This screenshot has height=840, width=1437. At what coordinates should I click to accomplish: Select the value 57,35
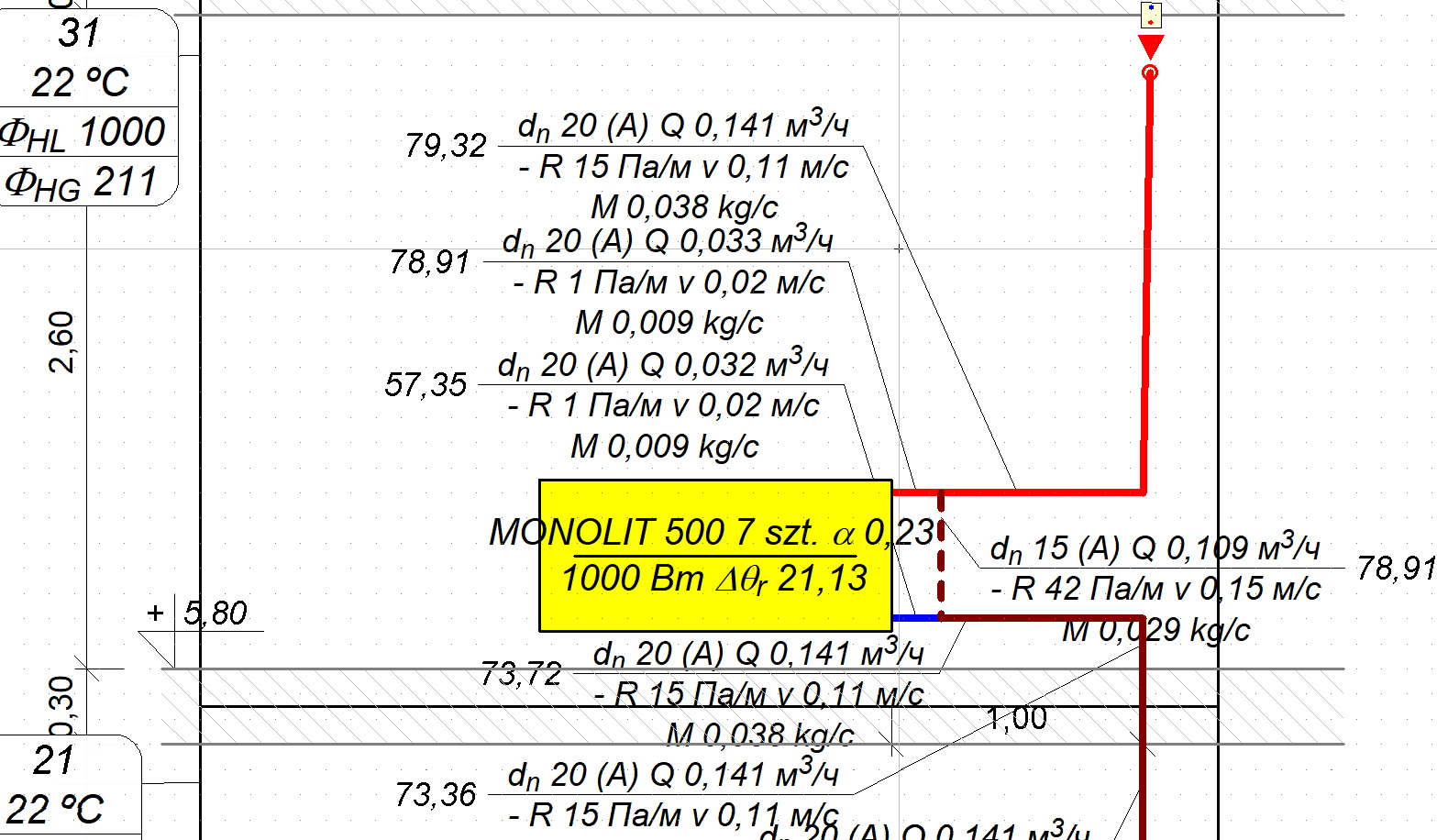426,384
